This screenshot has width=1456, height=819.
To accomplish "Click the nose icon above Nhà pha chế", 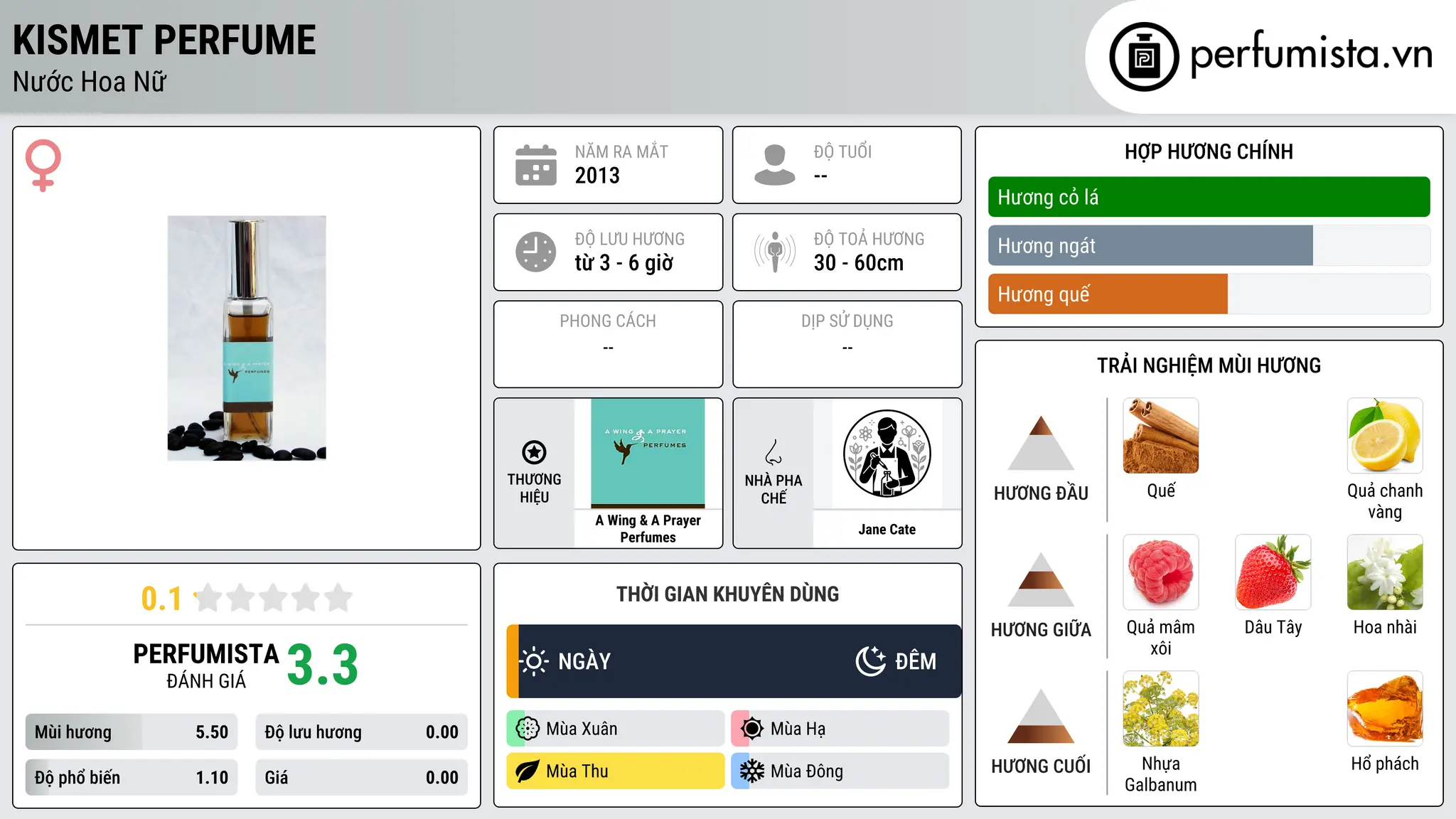I will (773, 452).
